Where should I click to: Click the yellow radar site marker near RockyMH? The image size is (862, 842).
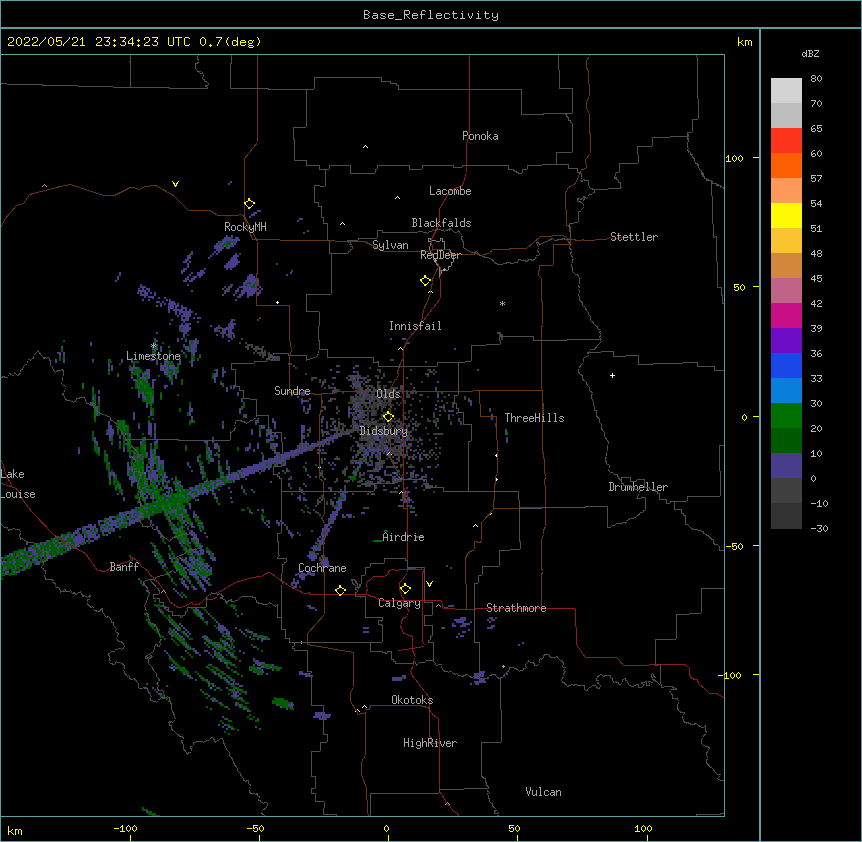250,204
